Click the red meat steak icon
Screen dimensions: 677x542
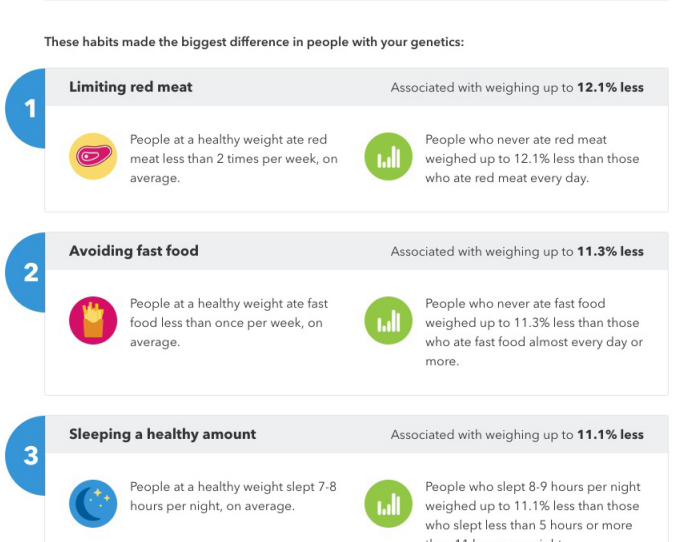(x=93, y=156)
